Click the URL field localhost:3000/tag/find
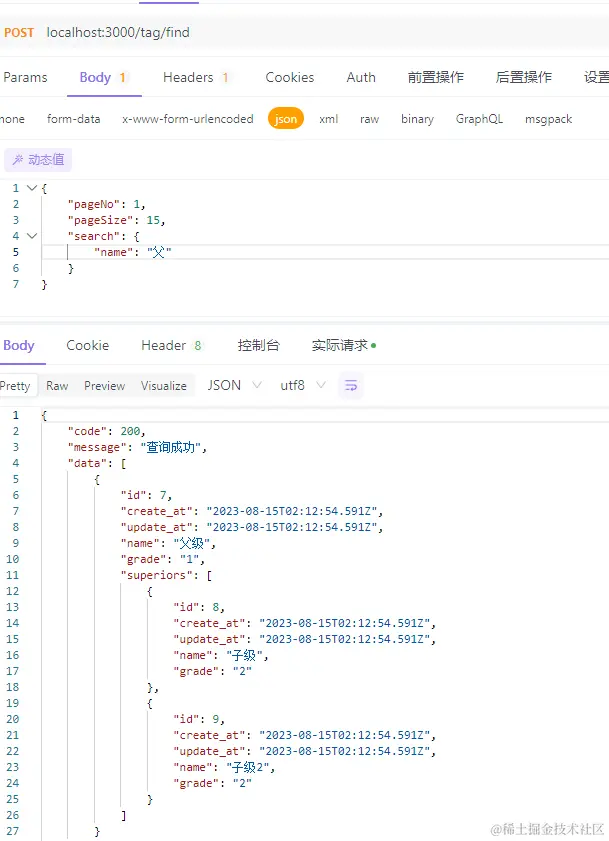Viewport: 609px width, 841px height. [118, 32]
